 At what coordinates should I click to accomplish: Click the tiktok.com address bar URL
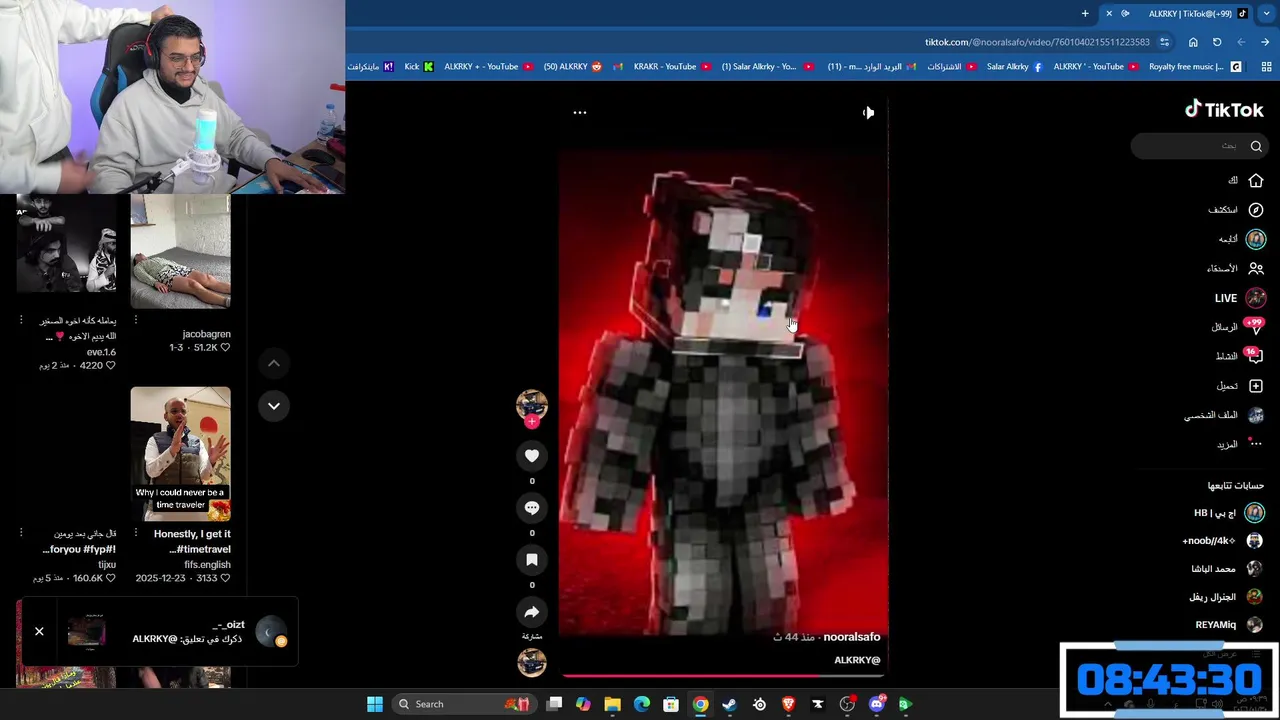[x=1037, y=42]
